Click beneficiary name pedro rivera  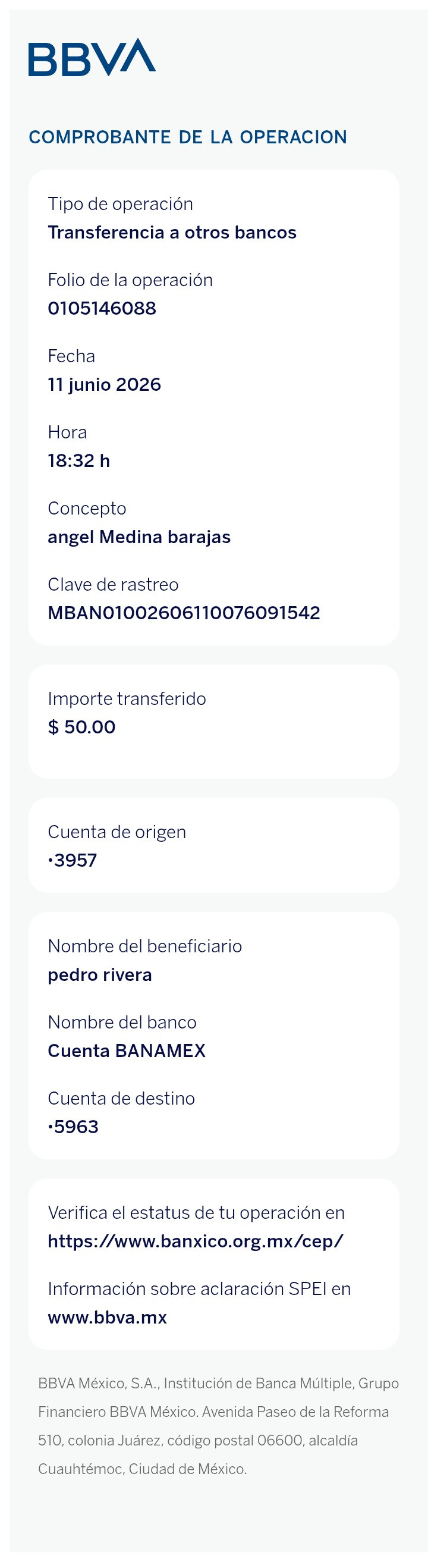click(100, 974)
